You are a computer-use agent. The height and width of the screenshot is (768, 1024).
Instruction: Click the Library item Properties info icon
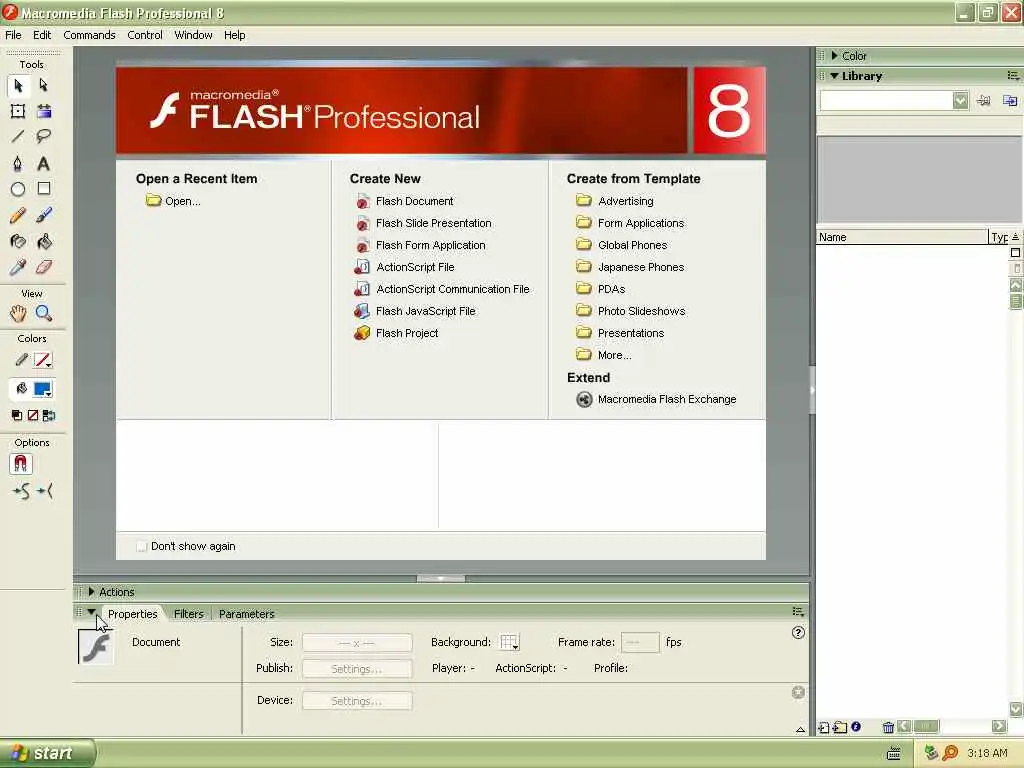tap(856, 727)
